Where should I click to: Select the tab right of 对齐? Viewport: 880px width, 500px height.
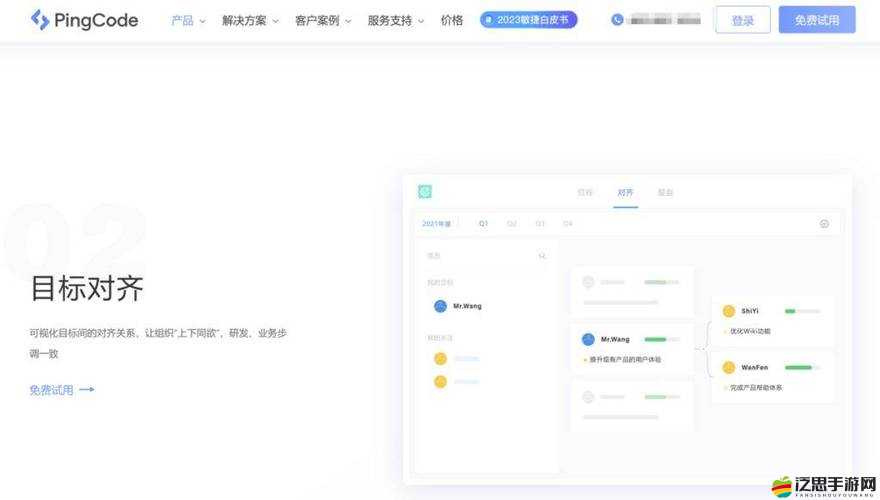pyautogui.click(x=665, y=192)
